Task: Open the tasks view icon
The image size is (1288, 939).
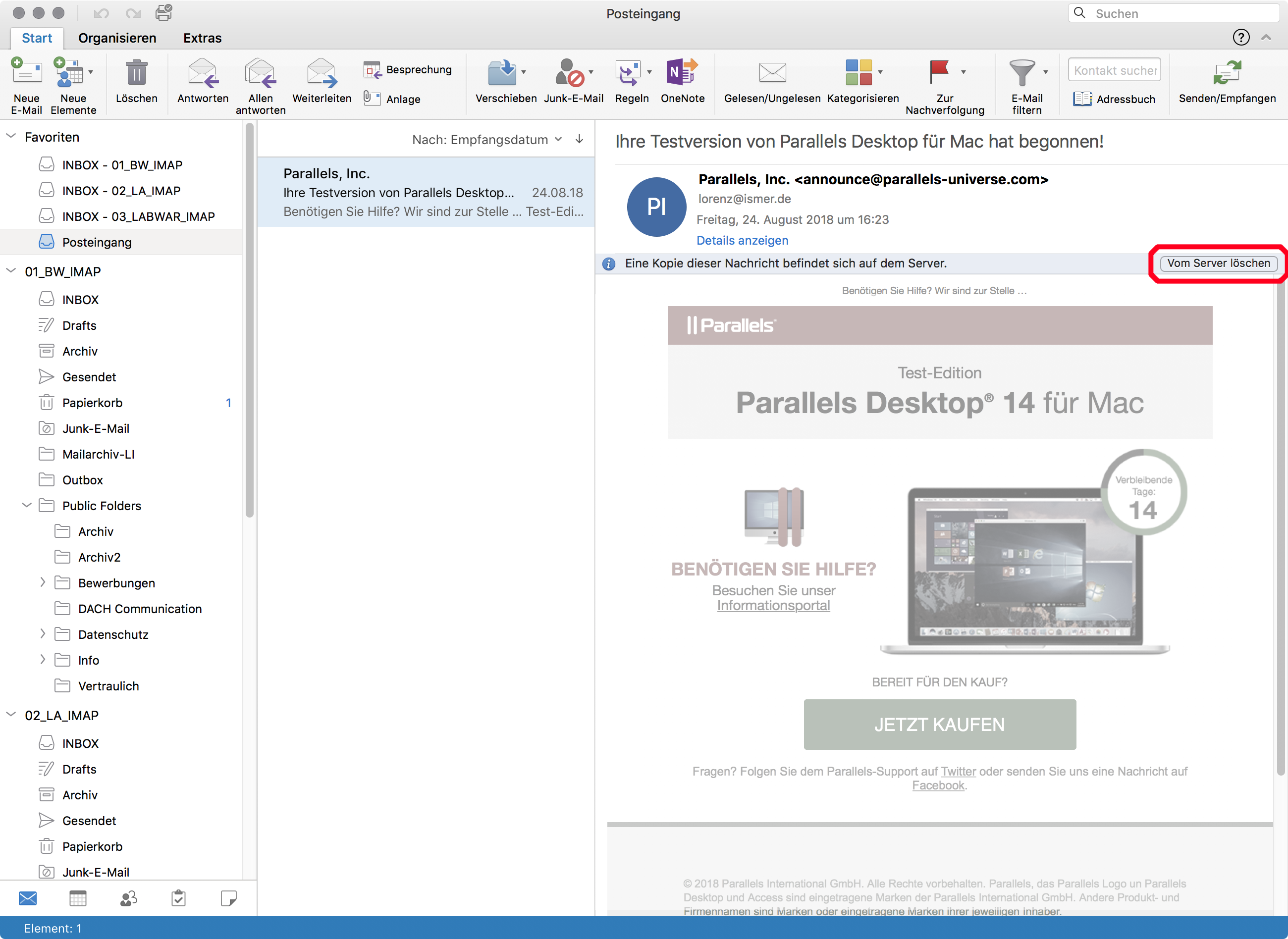Action: point(178,898)
